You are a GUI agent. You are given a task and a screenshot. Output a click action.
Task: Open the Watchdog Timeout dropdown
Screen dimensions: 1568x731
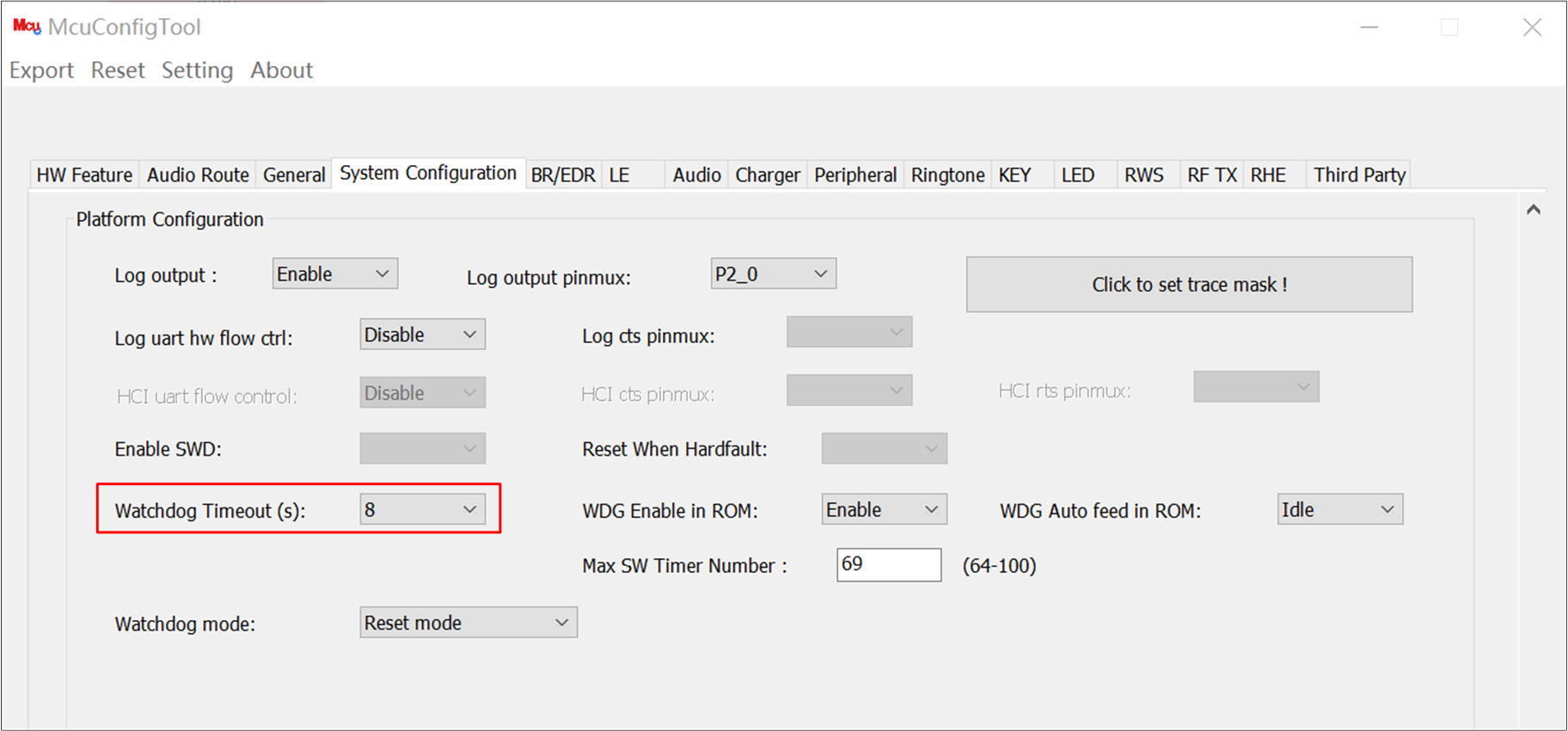[422, 510]
